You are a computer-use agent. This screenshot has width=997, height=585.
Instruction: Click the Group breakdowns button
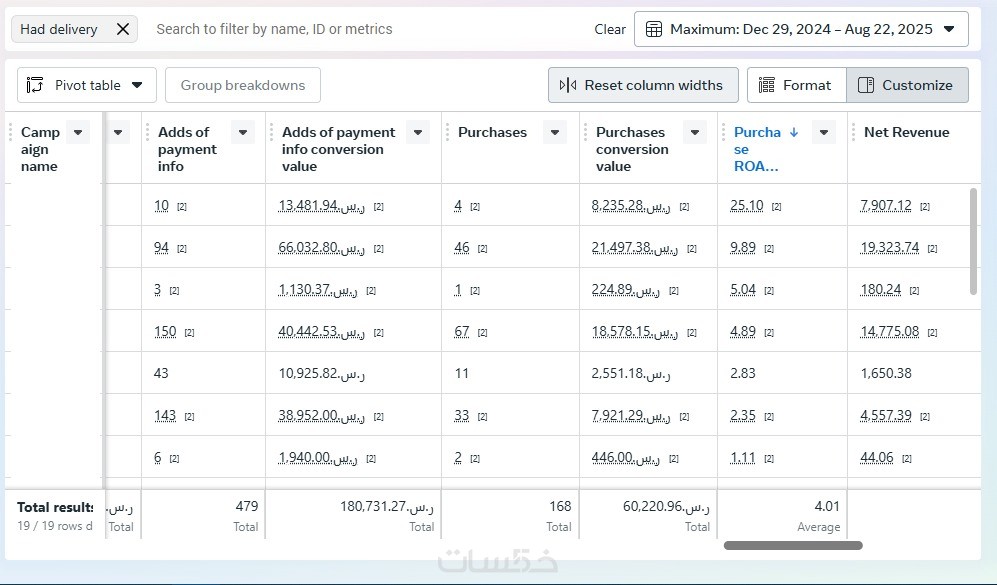click(242, 85)
